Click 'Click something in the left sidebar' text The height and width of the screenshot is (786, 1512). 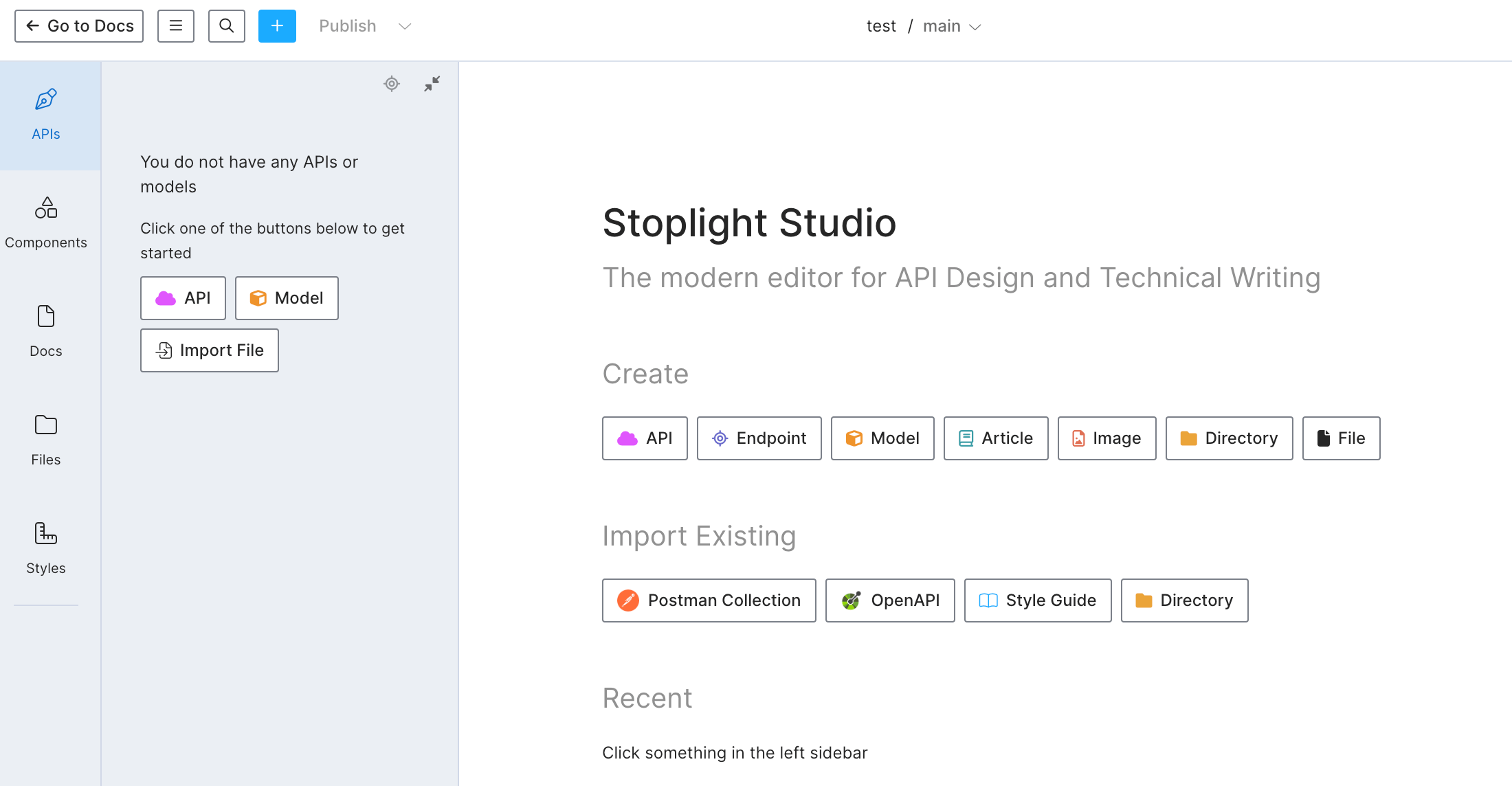click(x=735, y=753)
